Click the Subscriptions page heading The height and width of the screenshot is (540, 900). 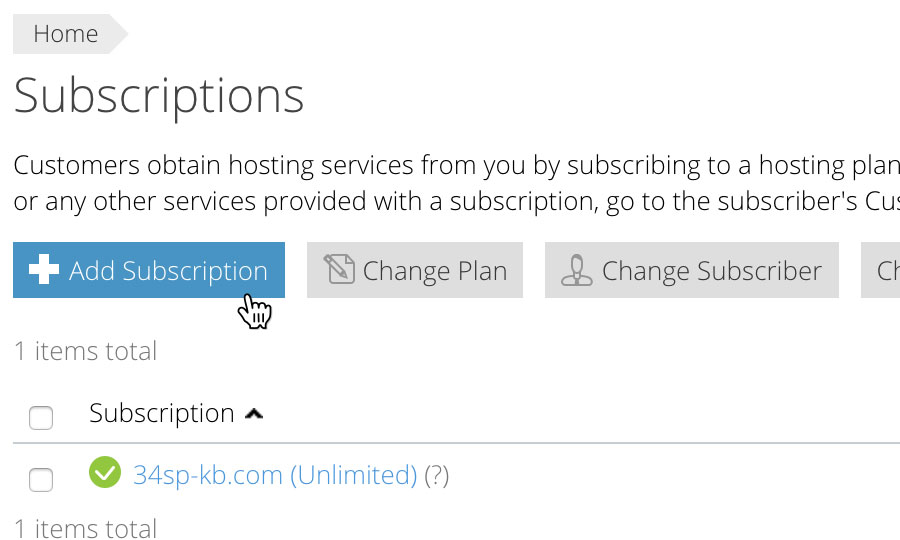(x=159, y=96)
